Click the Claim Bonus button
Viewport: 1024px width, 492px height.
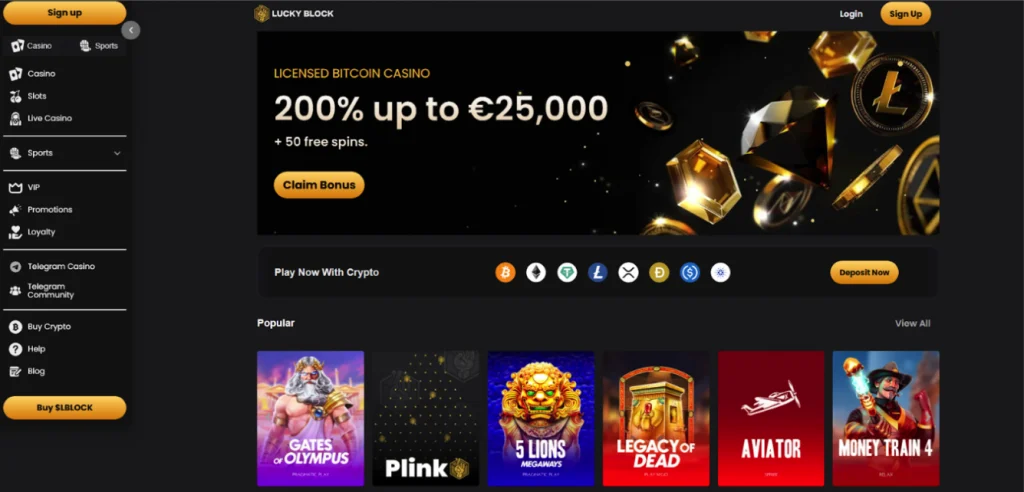(x=319, y=185)
